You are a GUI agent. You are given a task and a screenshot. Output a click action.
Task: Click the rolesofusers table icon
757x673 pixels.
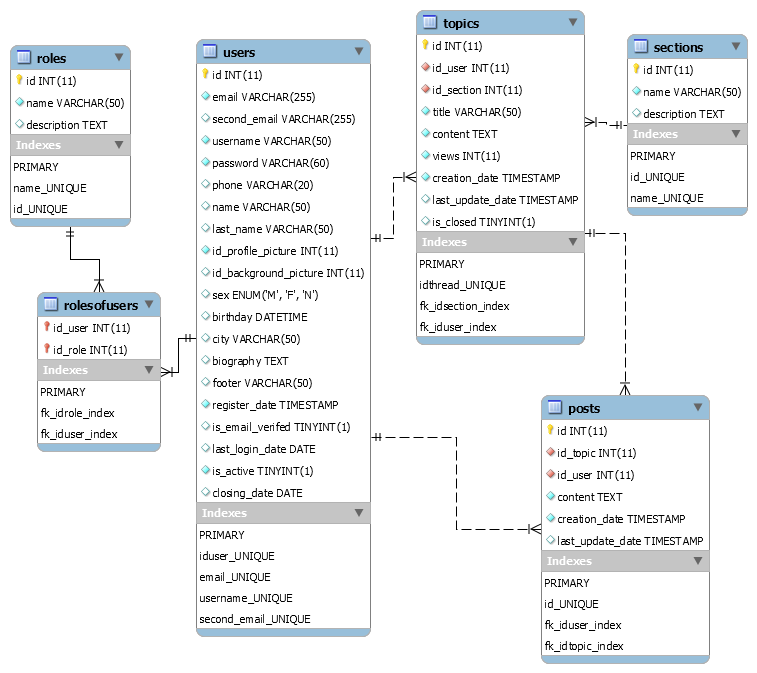coord(51,304)
